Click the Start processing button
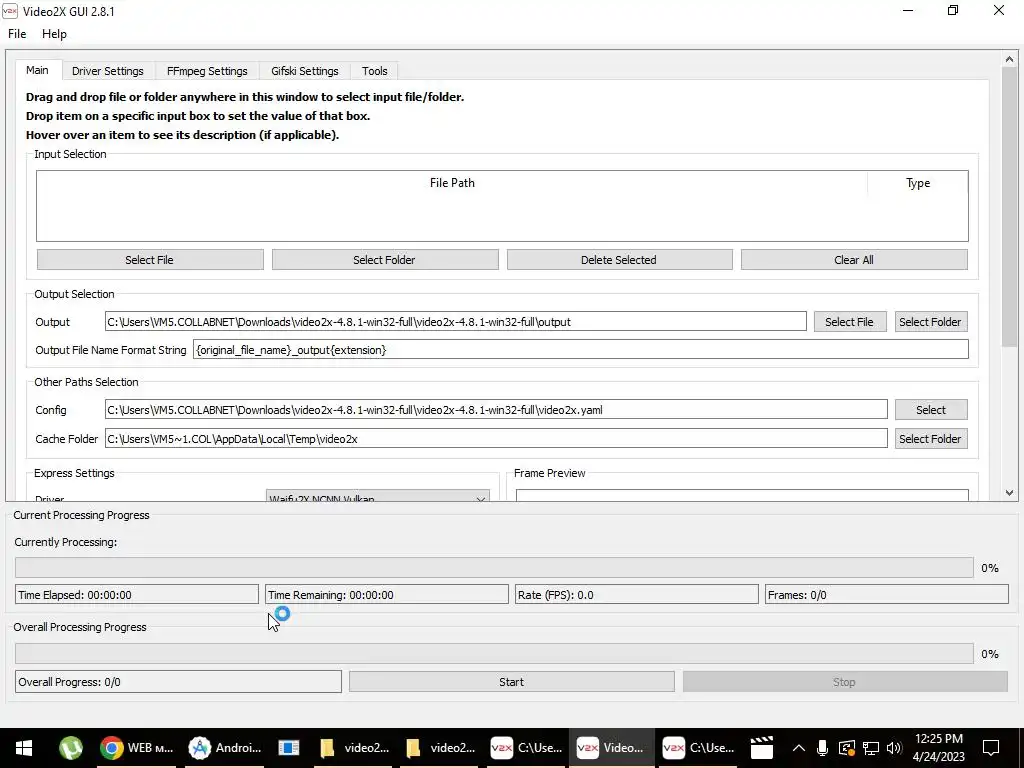Image resolution: width=1024 pixels, height=768 pixels. [511, 682]
